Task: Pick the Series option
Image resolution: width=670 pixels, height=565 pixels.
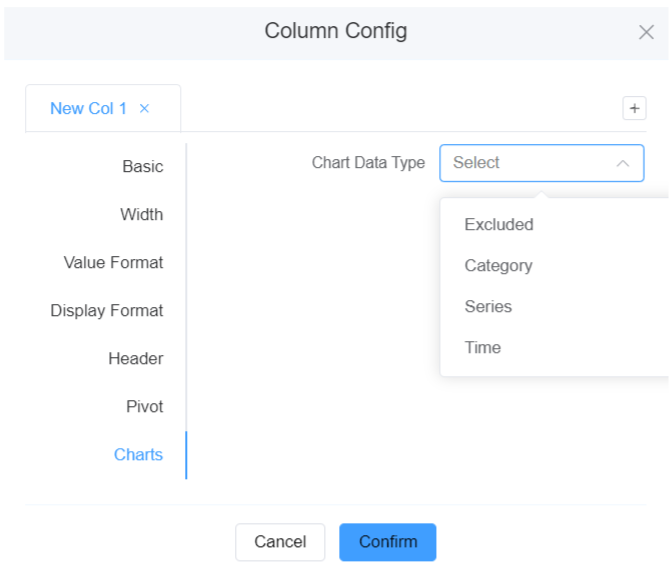Action: [x=488, y=307]
